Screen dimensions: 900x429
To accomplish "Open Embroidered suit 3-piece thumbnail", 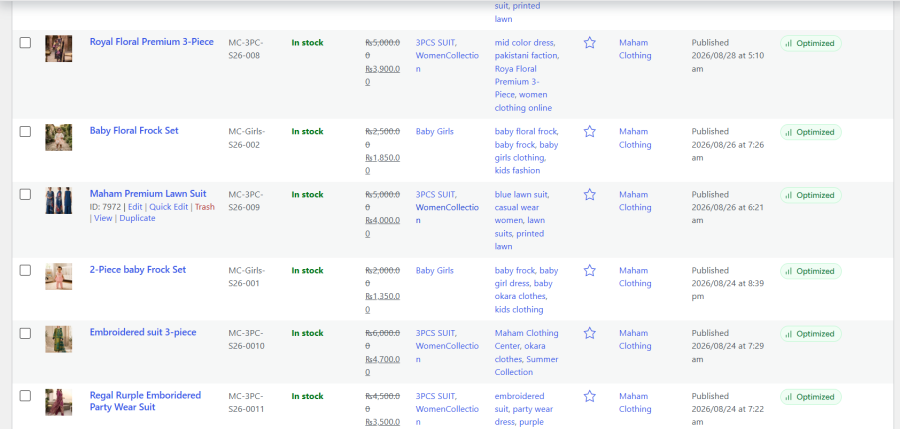I will (59, 339).
